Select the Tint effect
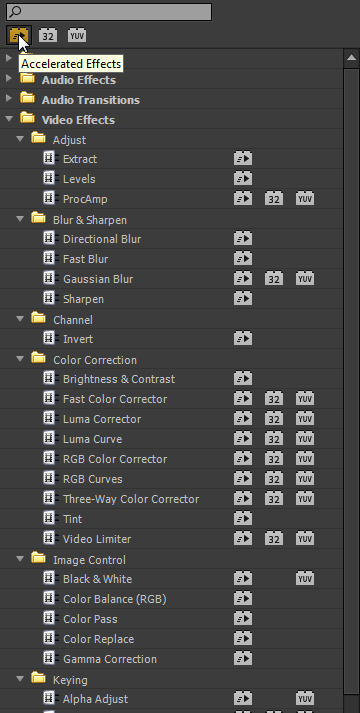Image resolution: width=360 pixels, height=713 pixels. click(x=73, y=519)
